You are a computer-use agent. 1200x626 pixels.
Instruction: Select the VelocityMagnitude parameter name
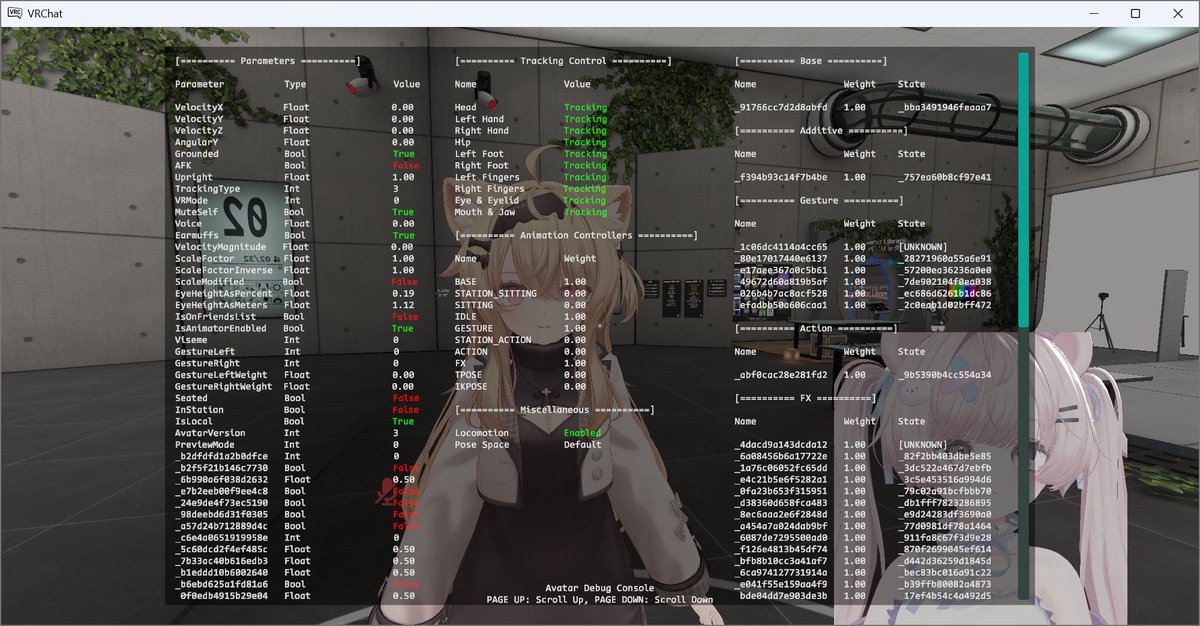pos(221,247)
